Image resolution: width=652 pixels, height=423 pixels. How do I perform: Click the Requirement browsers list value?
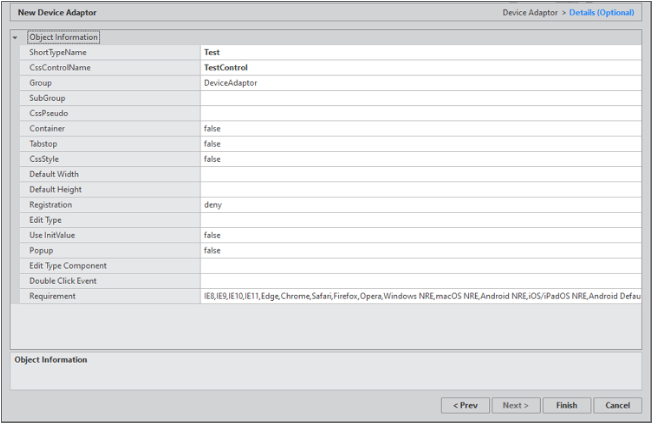[x=420, y=296]
